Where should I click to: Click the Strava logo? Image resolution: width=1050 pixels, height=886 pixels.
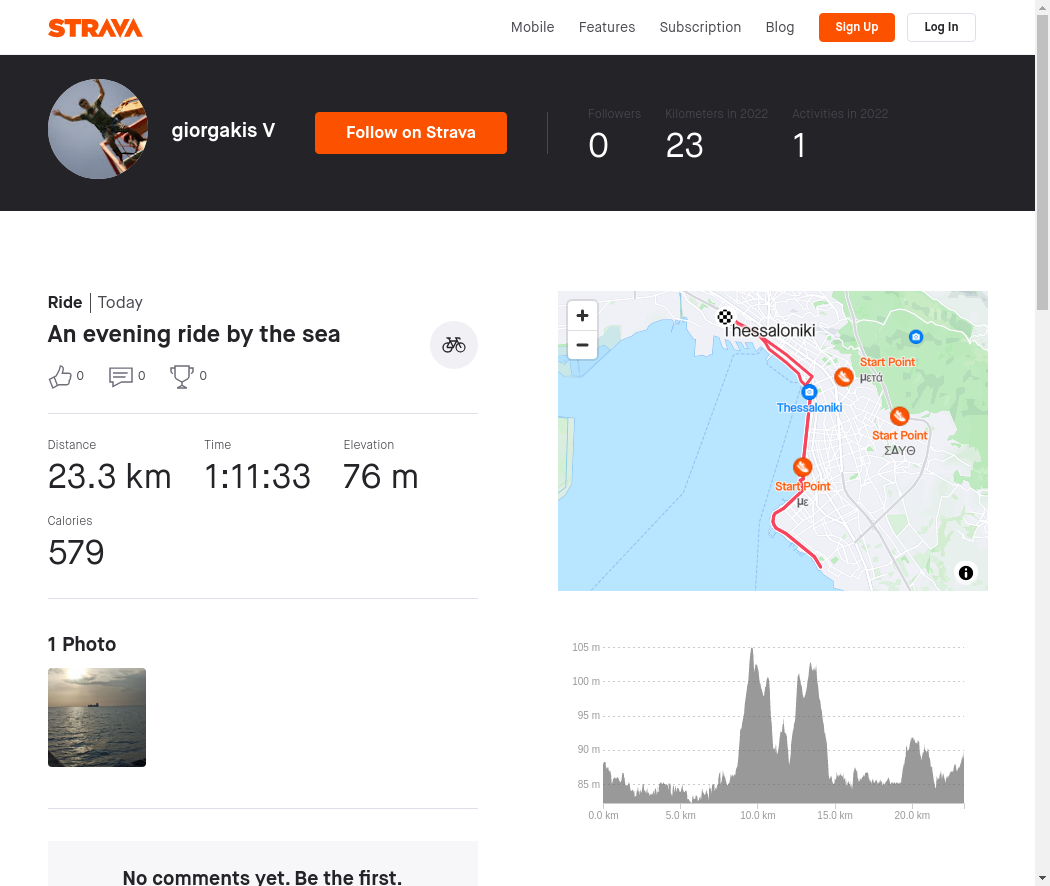[95, 28]
